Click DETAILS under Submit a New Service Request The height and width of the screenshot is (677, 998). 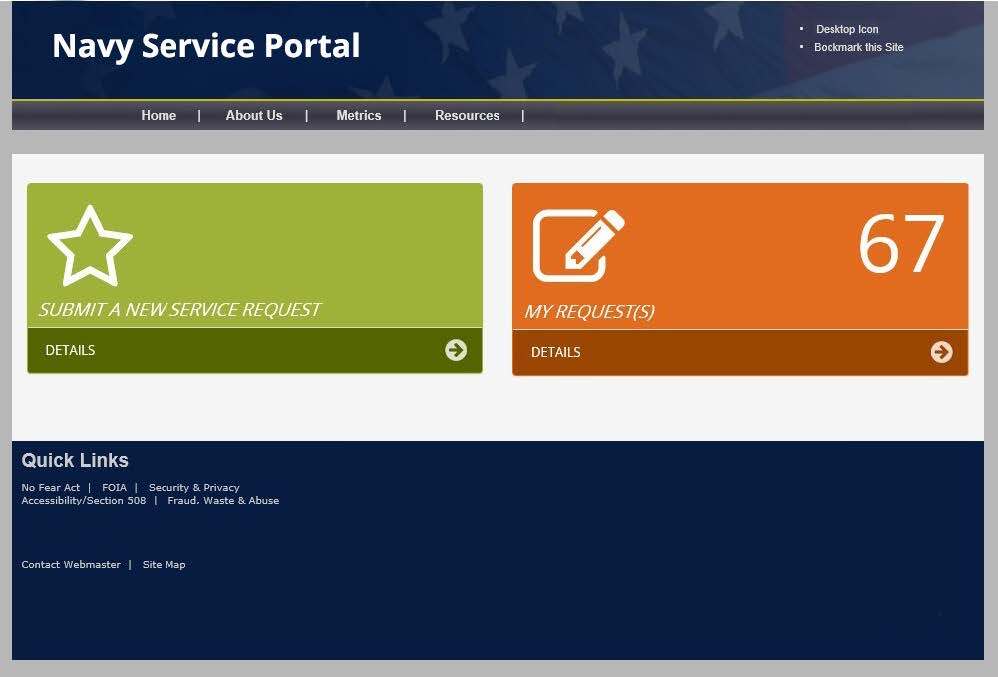pyautogui.click(x=70, y=351)
